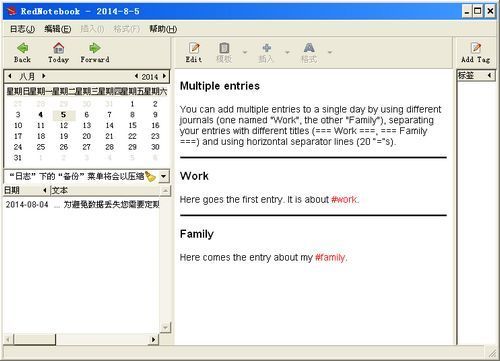Click the #family hashtag link
The height and width of the screenshot is (361, 500).
click(330, 257)
